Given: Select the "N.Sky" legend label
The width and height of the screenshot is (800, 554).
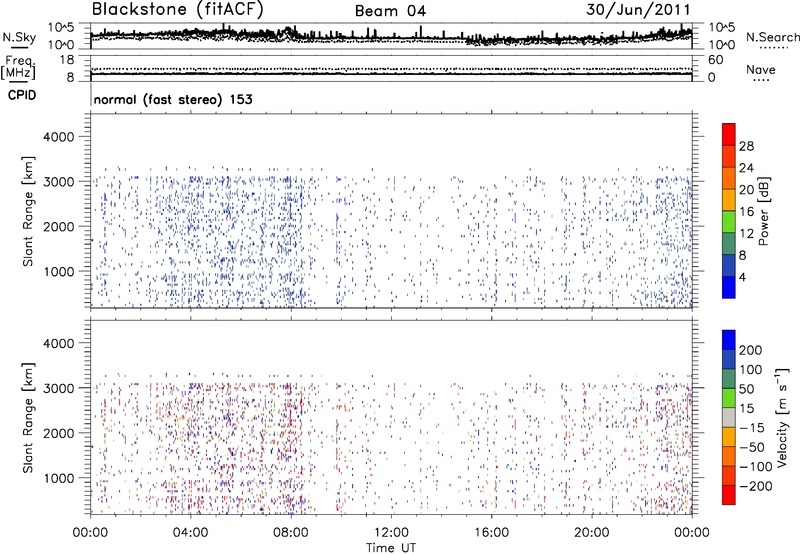Looking at the screenshot, I should point(19,37).
